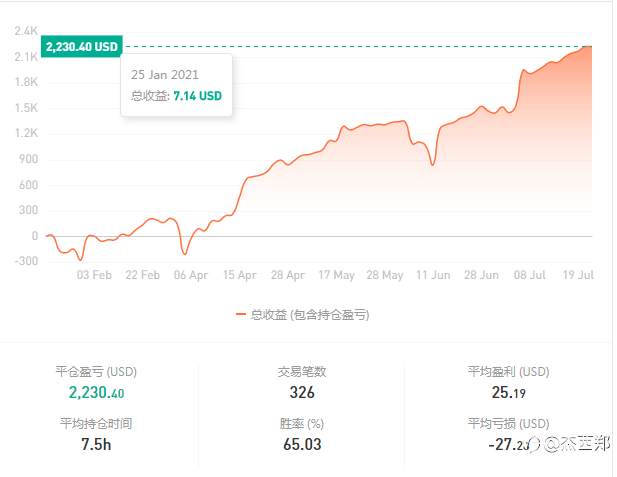The height and width of the screenshot is (477, 617).
Task: Click the 胜率 (%) value 65.03
Action: tap(302, 444)
